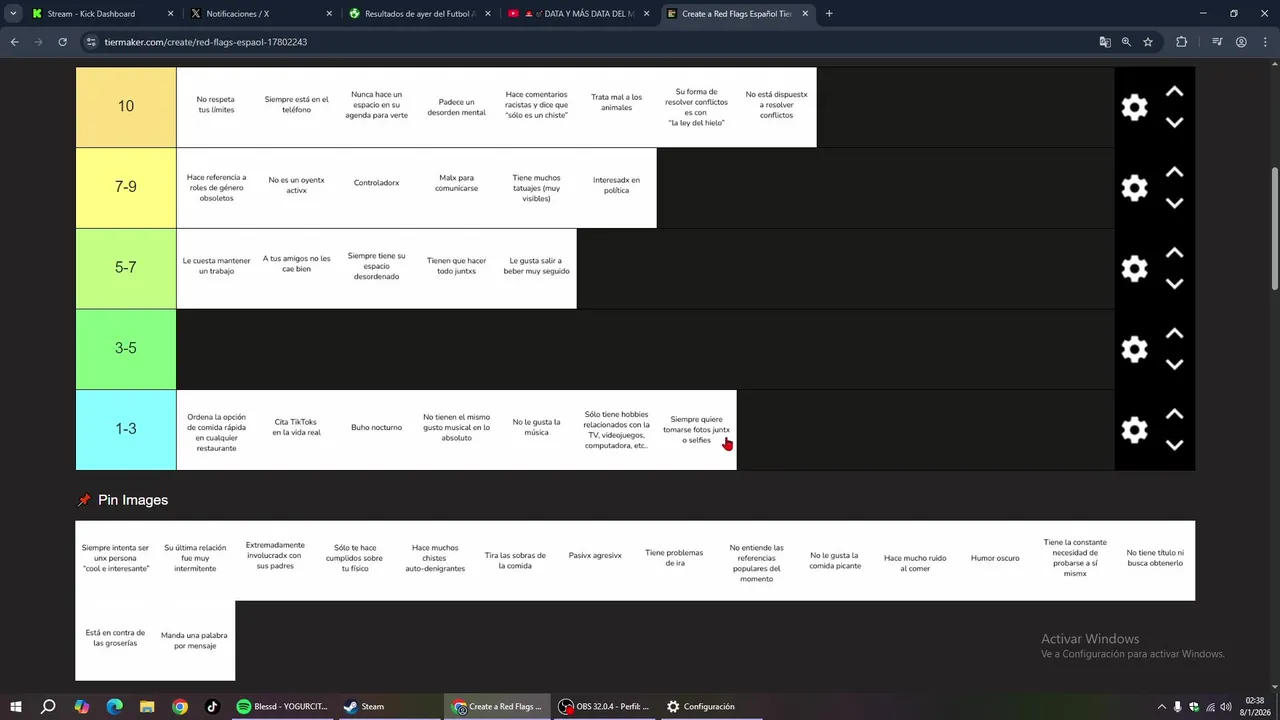Switch to DATA Y MÁS DATA tab
1280x720 pixels.
click(580, 14)
